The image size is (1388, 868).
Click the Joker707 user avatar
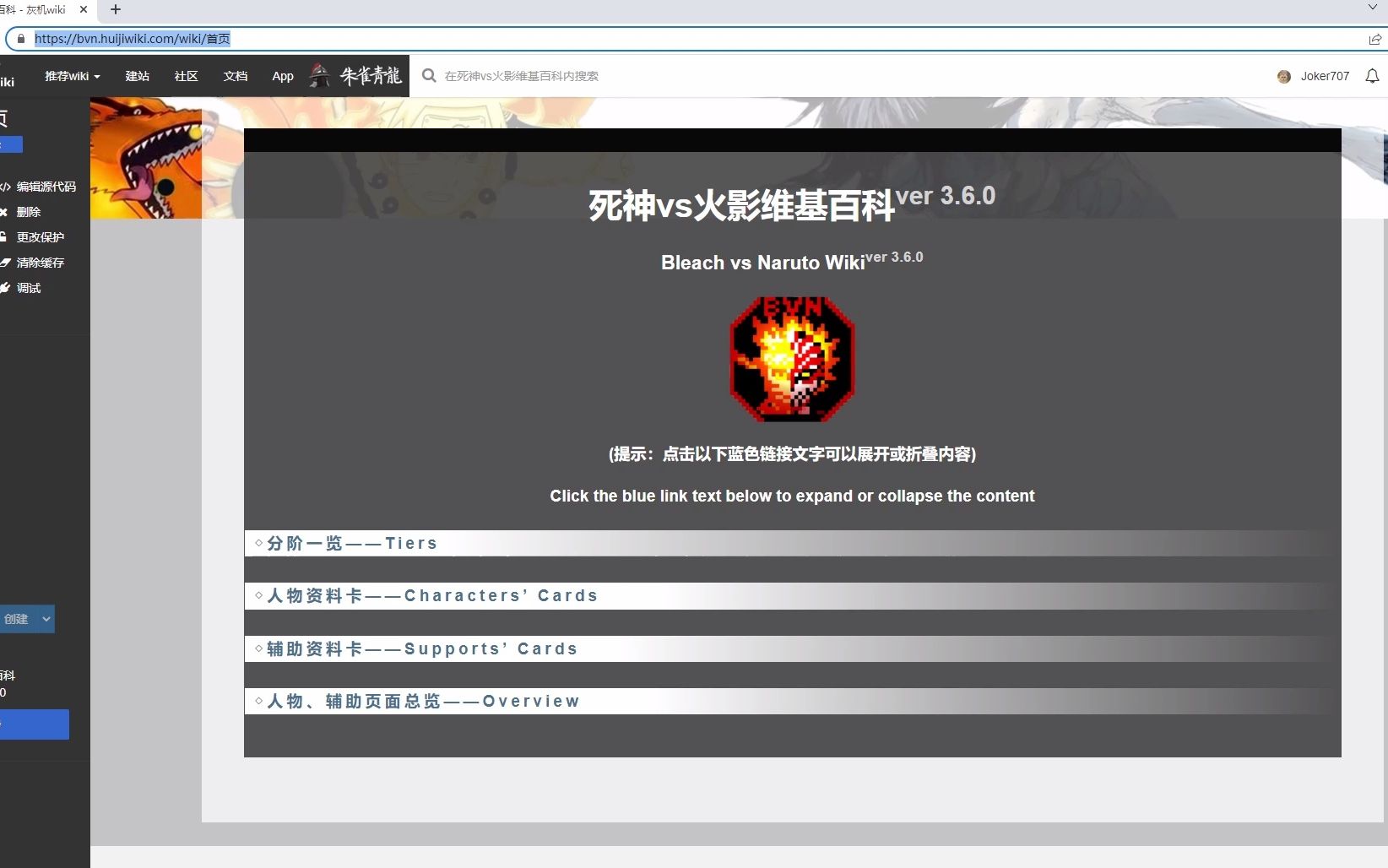tap(1284, 76)
